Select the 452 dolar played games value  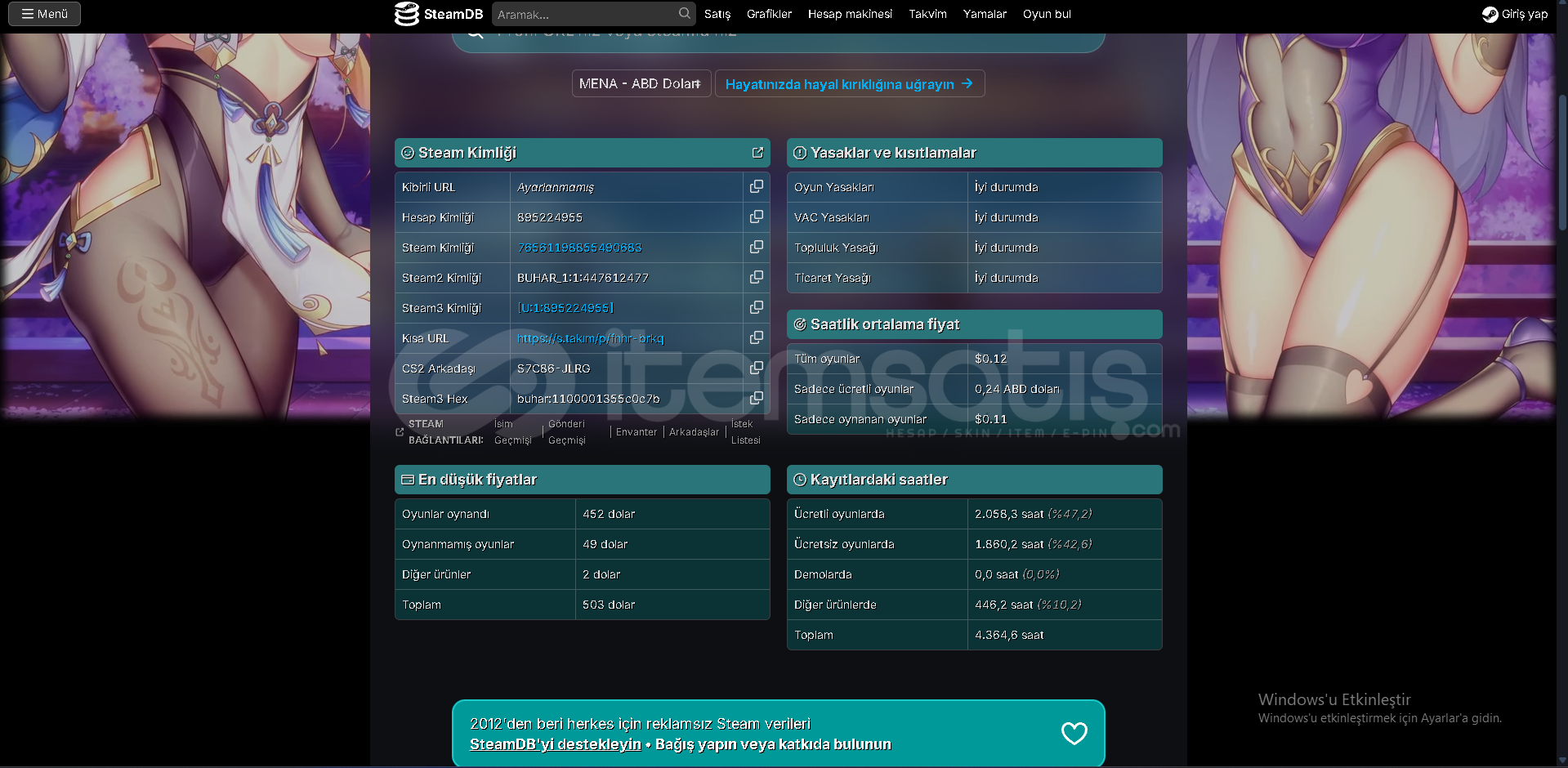[x=609, y=514]
